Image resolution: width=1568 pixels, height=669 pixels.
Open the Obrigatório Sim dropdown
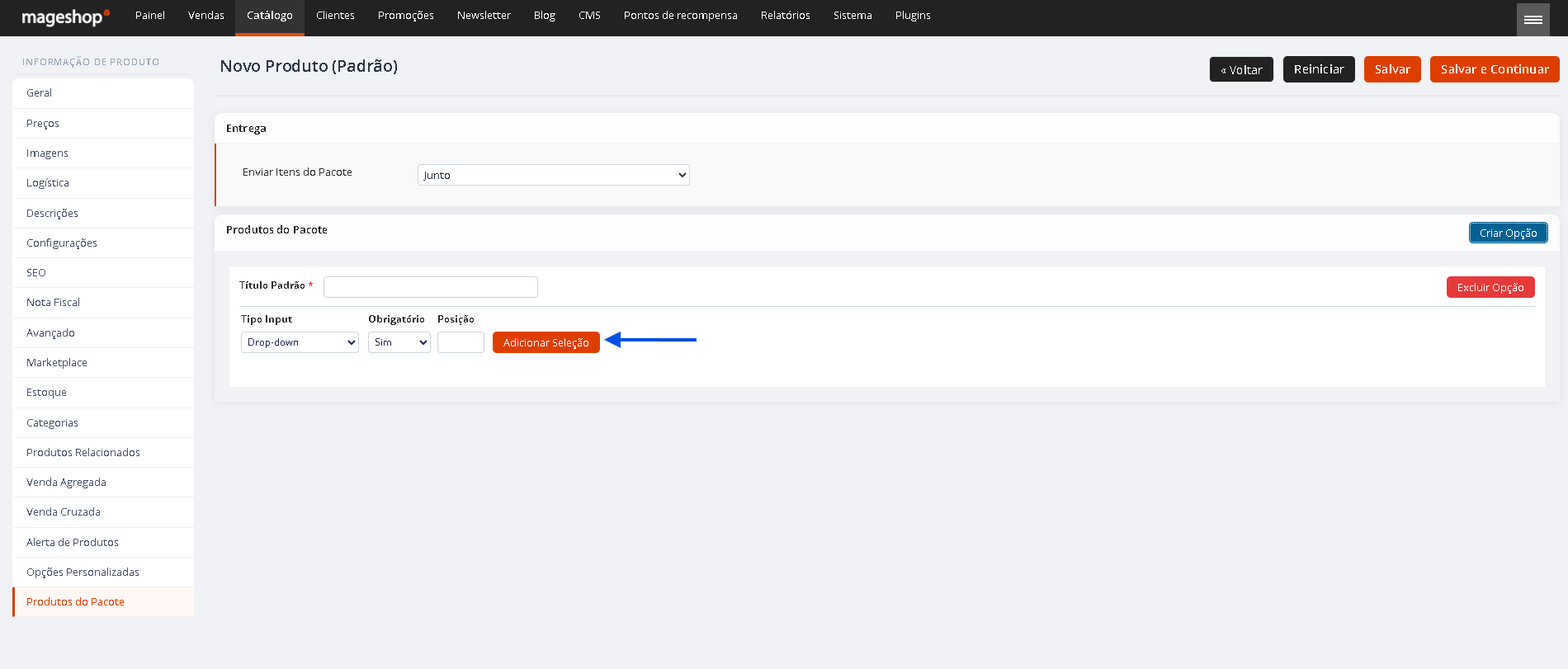[x=399, y=342]
